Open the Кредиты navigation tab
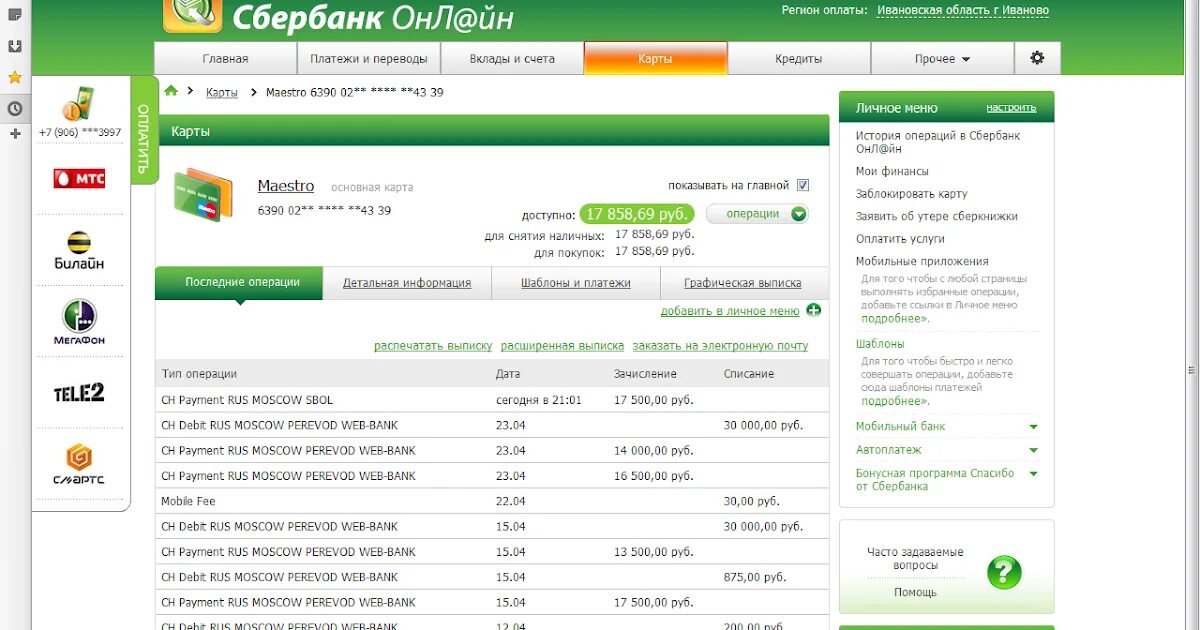 pos(798,59)
